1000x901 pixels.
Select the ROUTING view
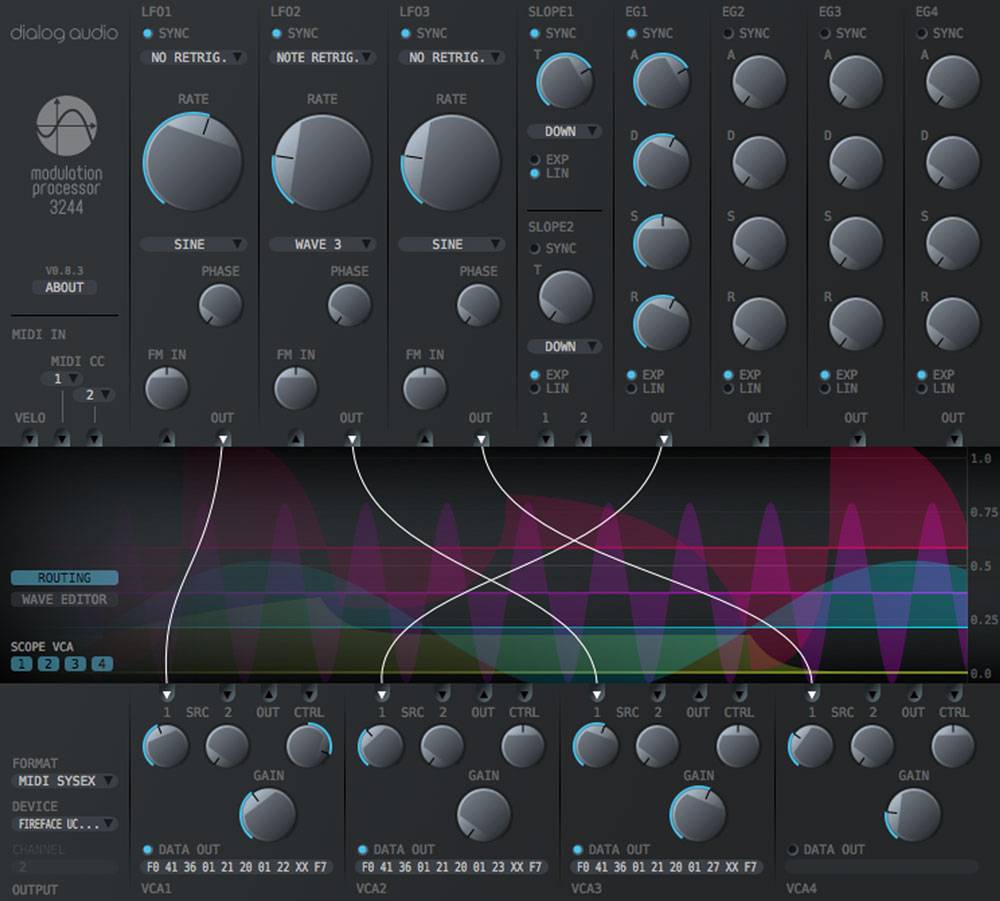coord(64,577)
